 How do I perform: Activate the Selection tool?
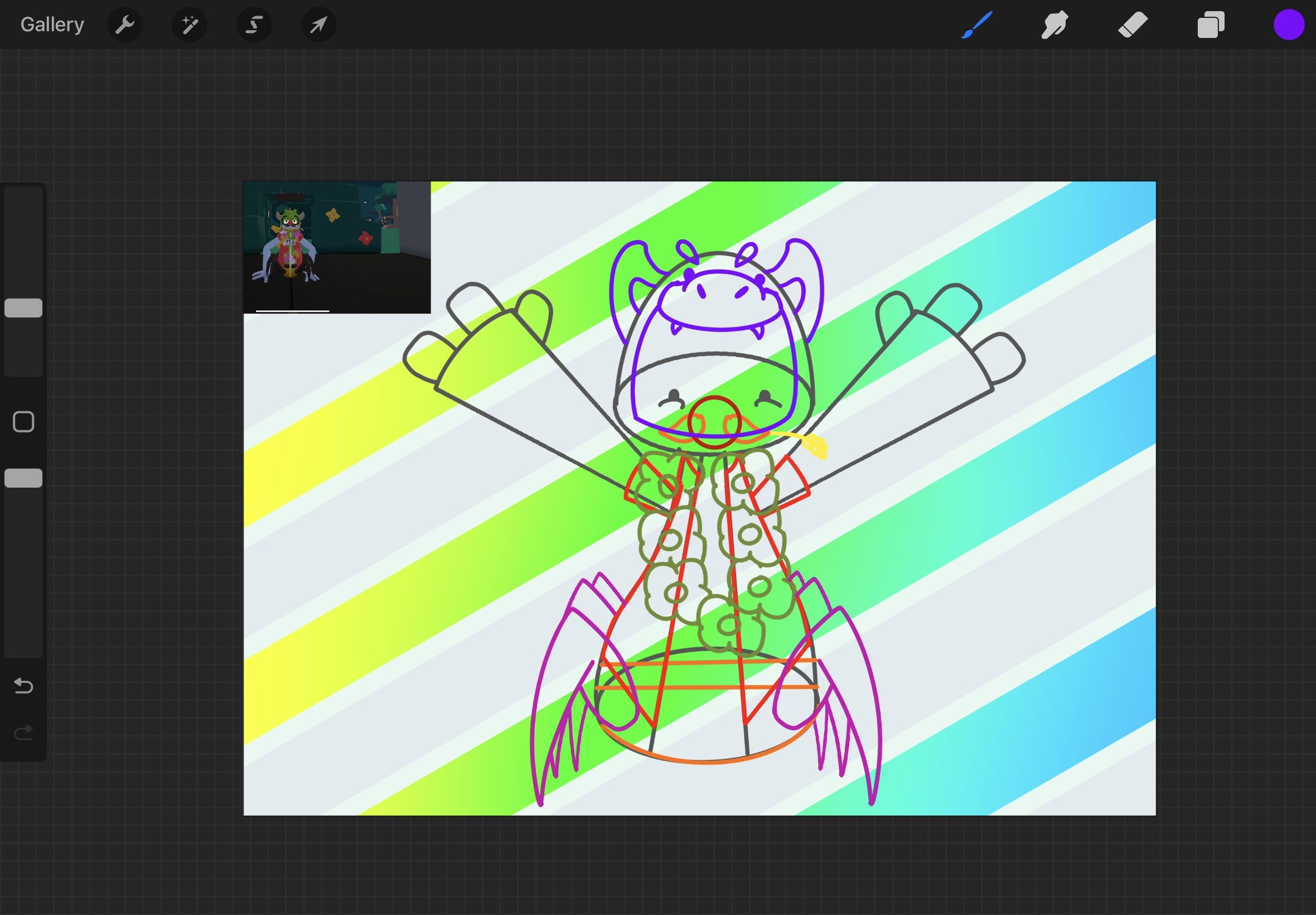pyautogui.click(x=254, y=25)
